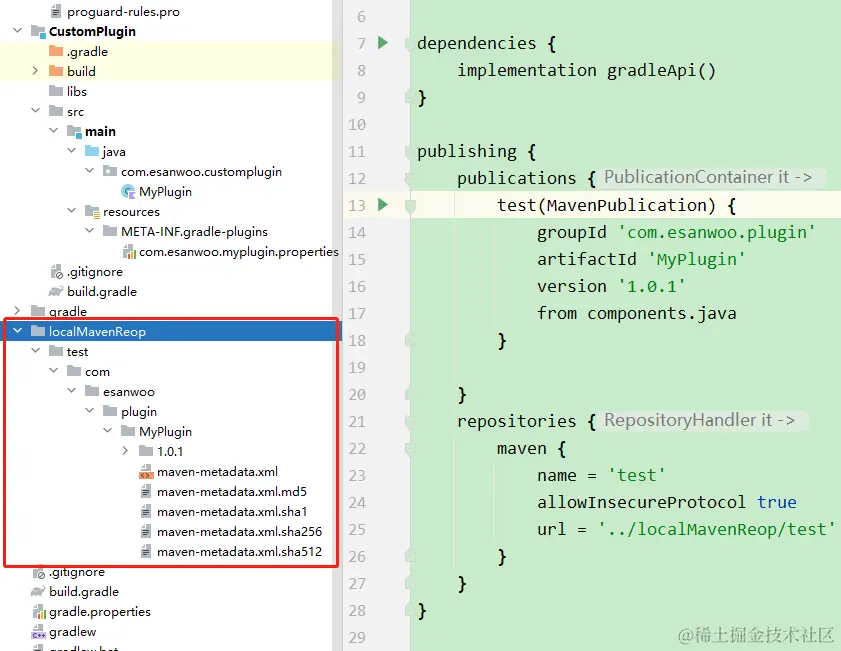Click the libs folder icon

(x=56, y=91)
